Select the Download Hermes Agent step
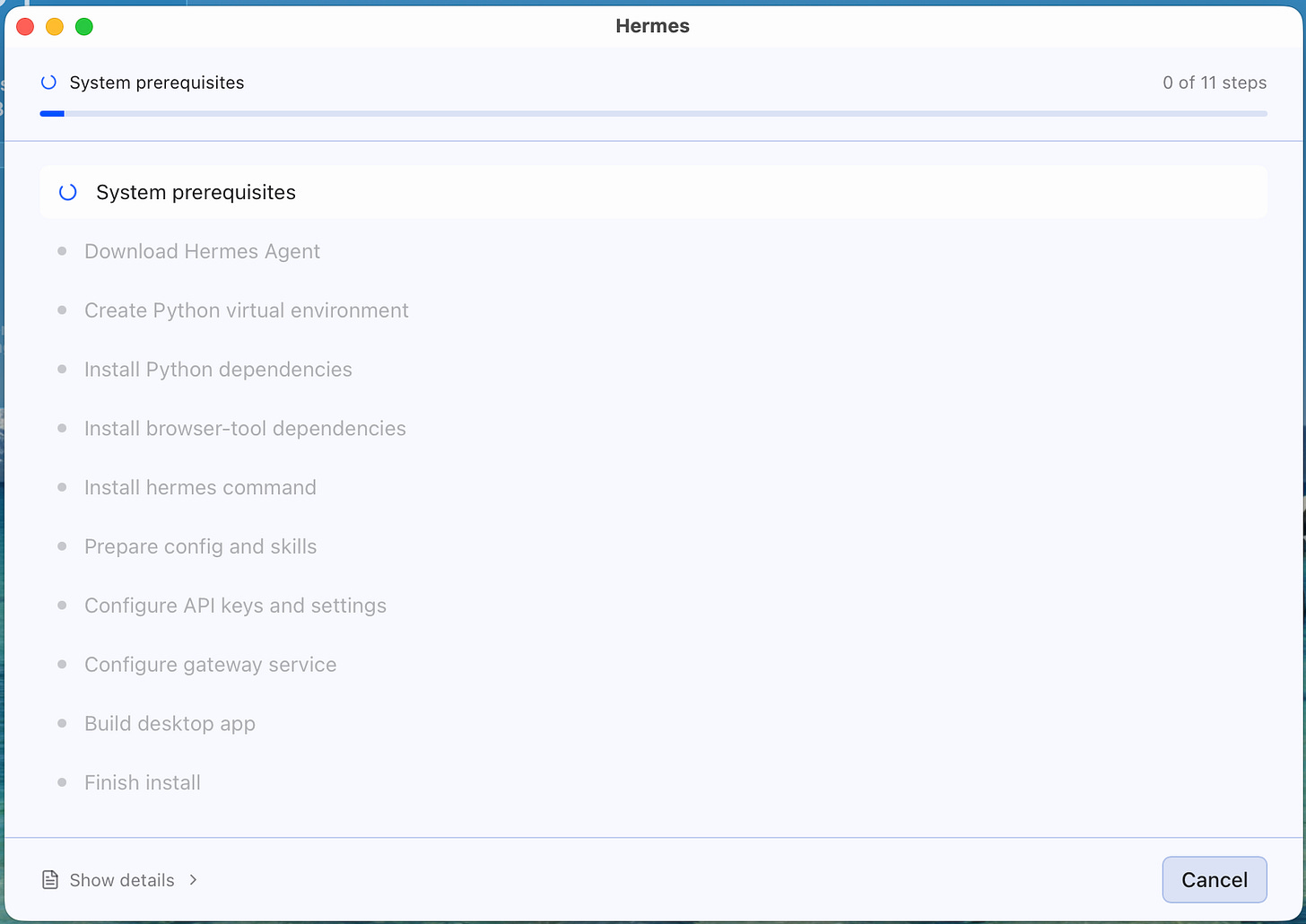The height and width of the screenshot is (924, 1306). pos(202,251)
